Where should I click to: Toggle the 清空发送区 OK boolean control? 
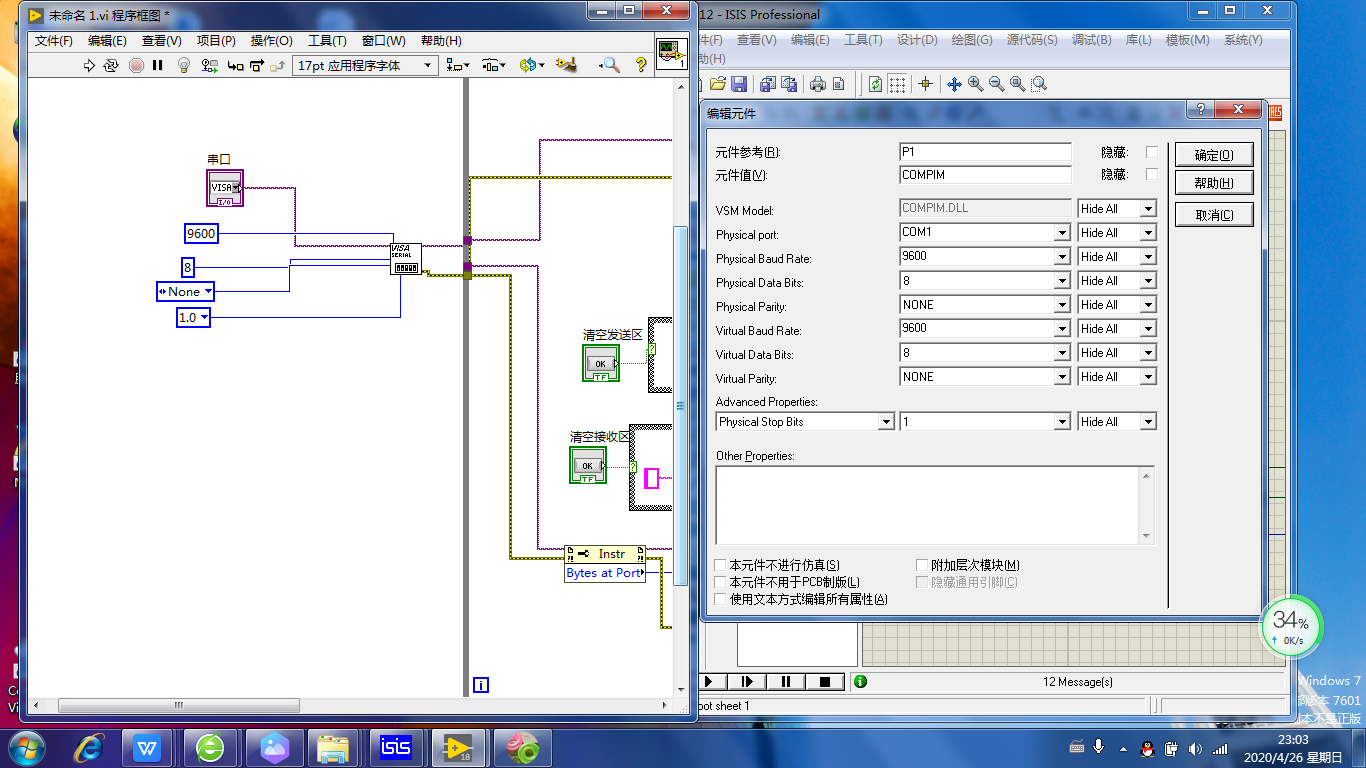(601, 363)
